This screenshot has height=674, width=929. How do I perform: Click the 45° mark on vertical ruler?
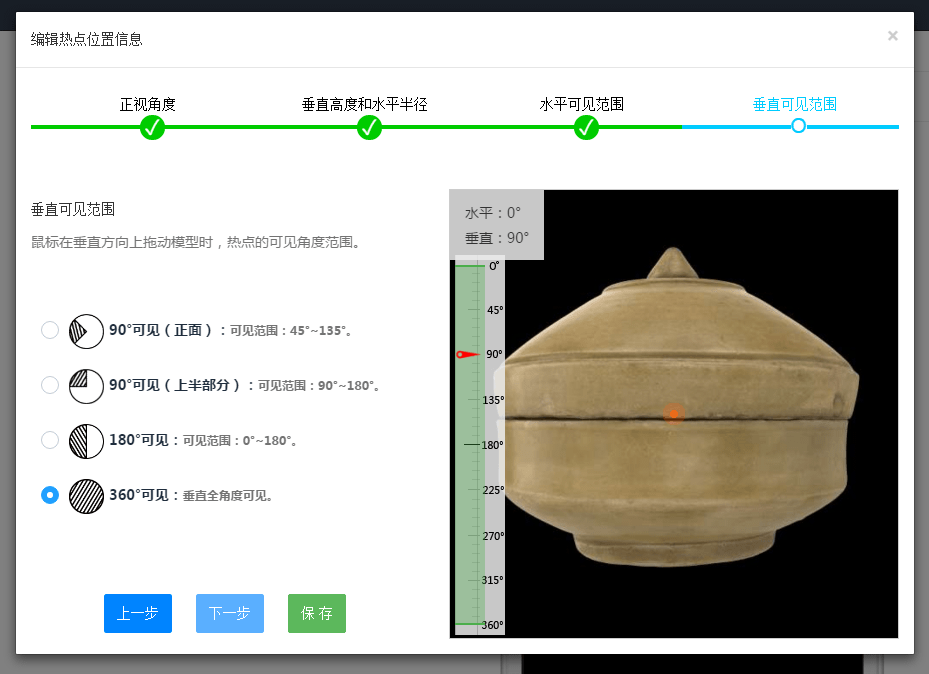tap(495, 310)
